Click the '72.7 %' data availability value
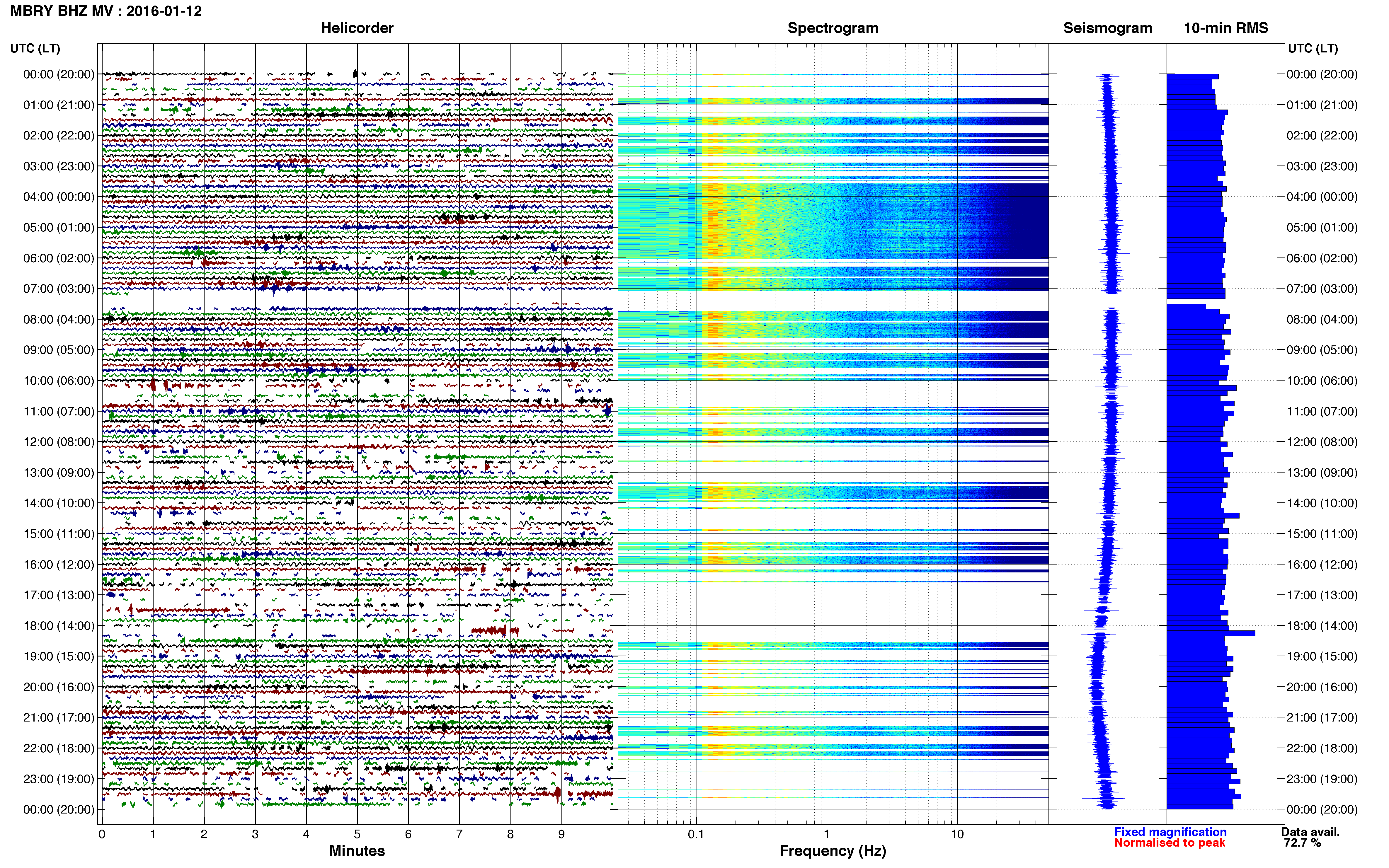The image size is (1389, 868). click(x=1302, y=843)
